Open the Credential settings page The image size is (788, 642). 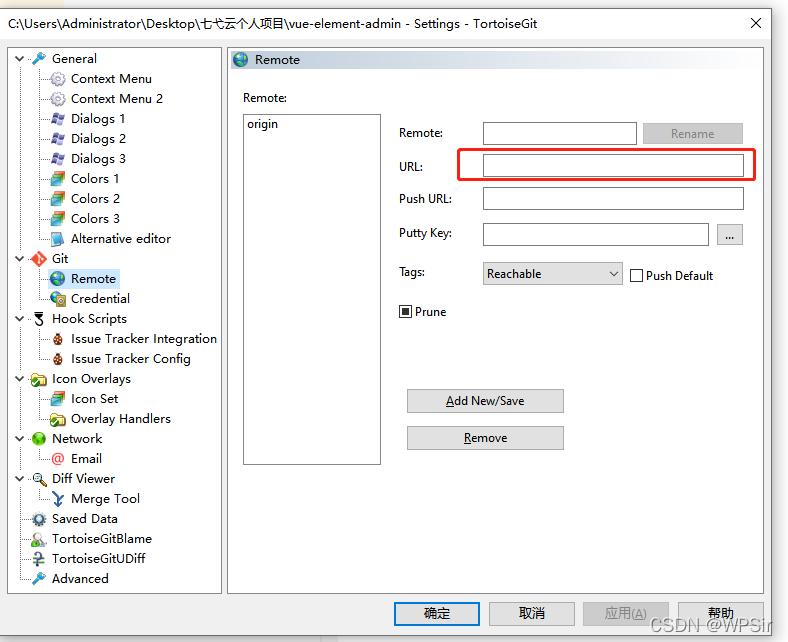coord(100,299)
